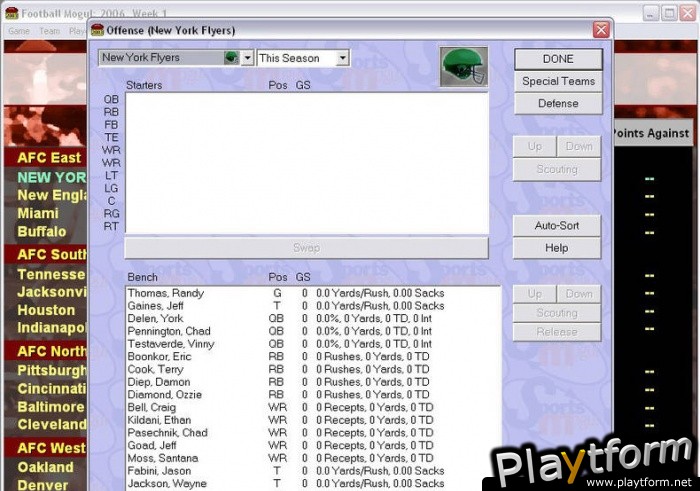
Task: Select Moss, Santana wide receiver row
Action: (312, 458)
